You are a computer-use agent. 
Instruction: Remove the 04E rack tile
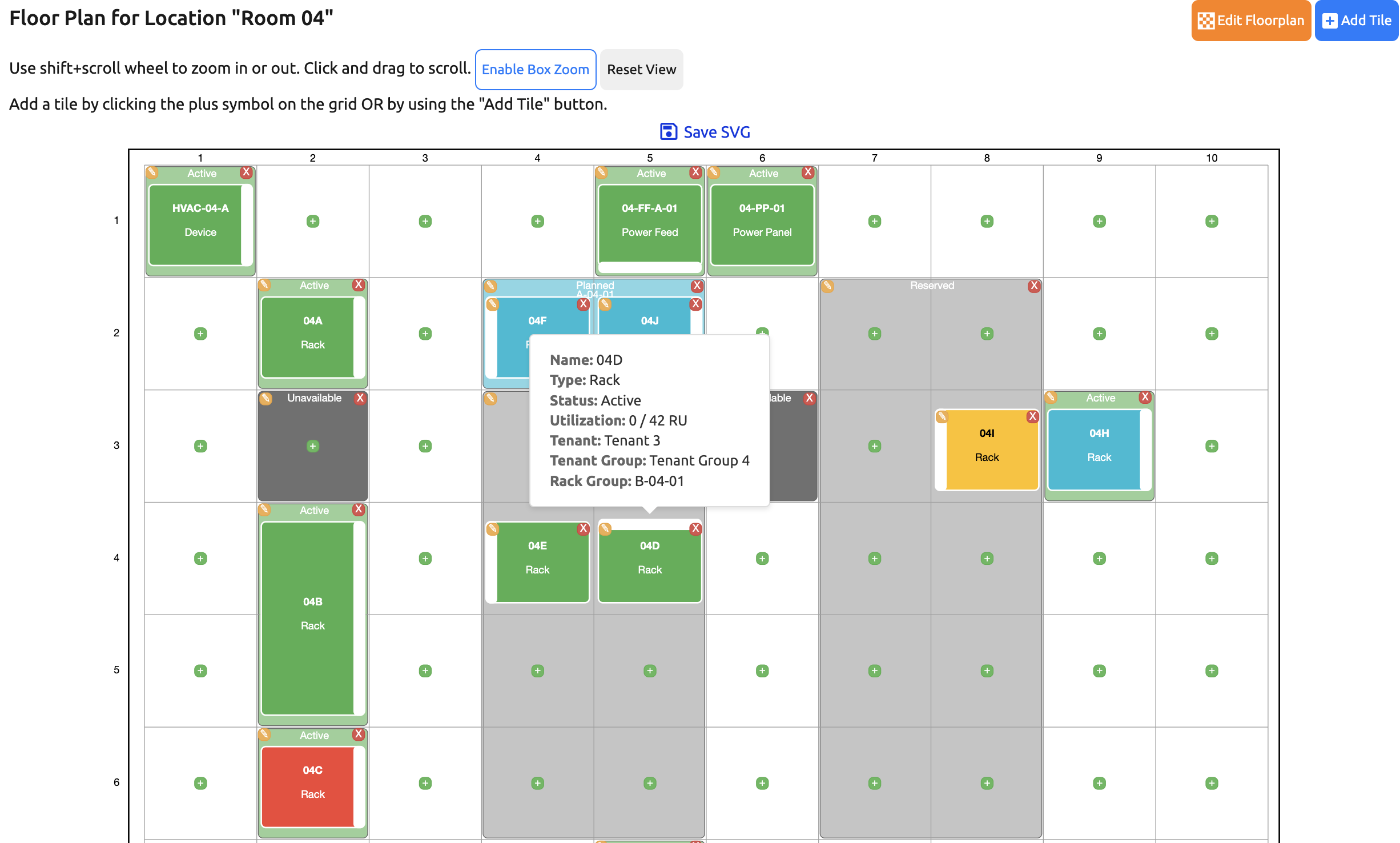(x=584, y=529)
